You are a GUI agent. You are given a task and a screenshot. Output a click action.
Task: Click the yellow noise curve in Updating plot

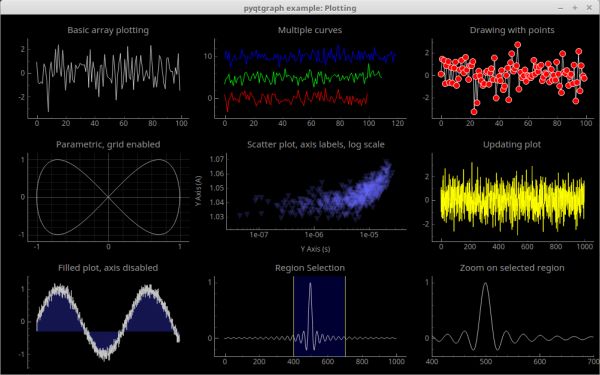coord(513,199)
